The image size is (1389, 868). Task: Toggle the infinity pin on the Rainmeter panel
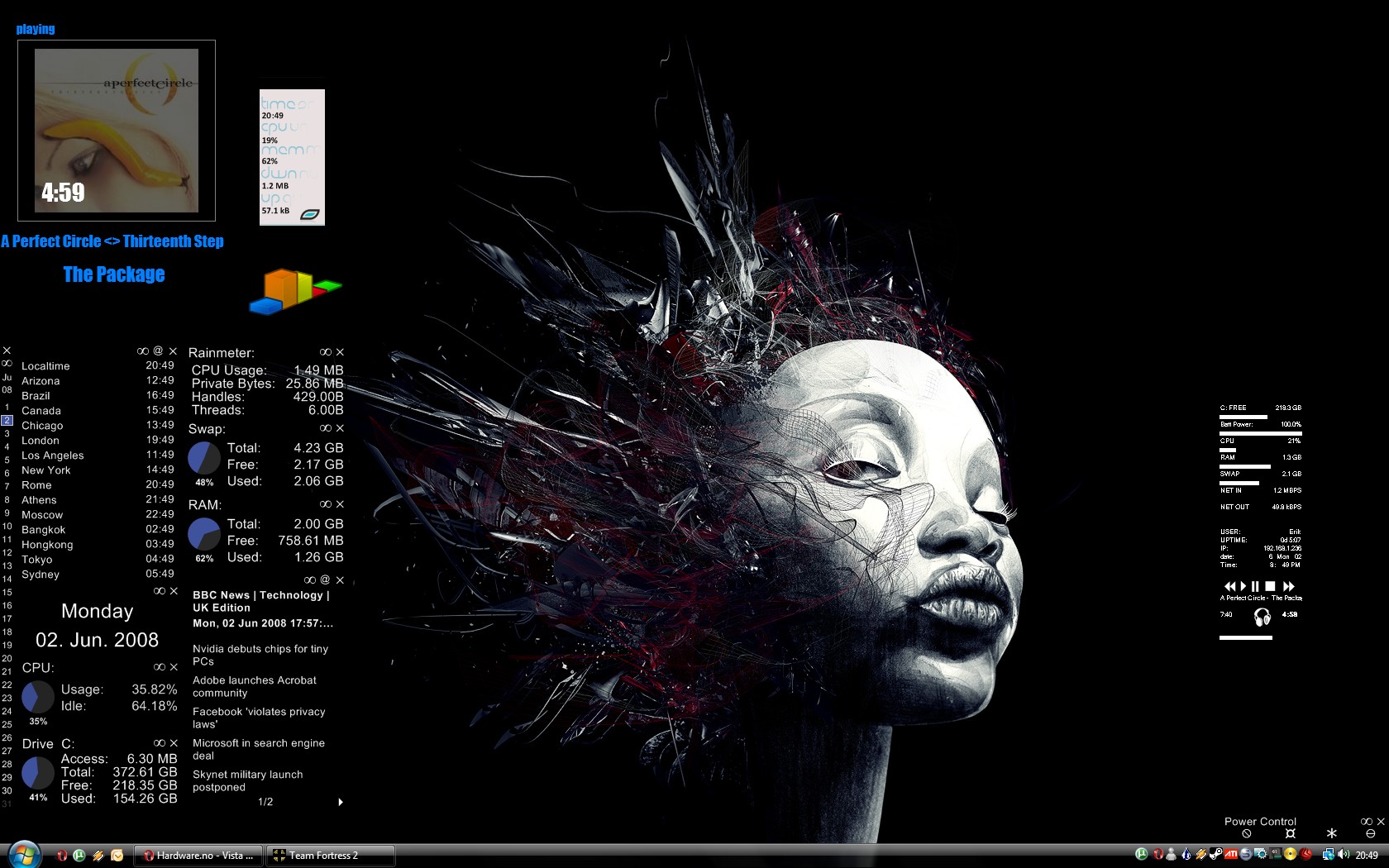click(x=326, y=352)
